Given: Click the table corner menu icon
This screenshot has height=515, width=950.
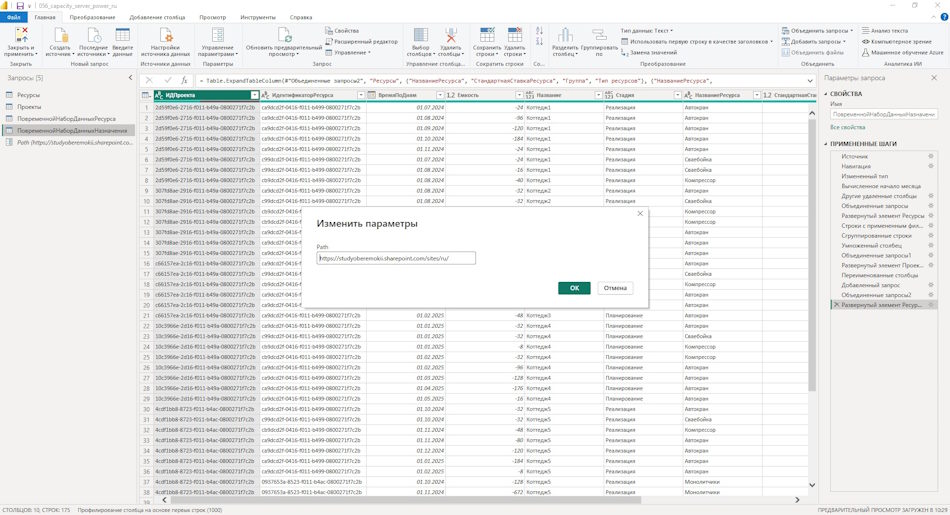Looking at the screenshot, I should (146, 95).
